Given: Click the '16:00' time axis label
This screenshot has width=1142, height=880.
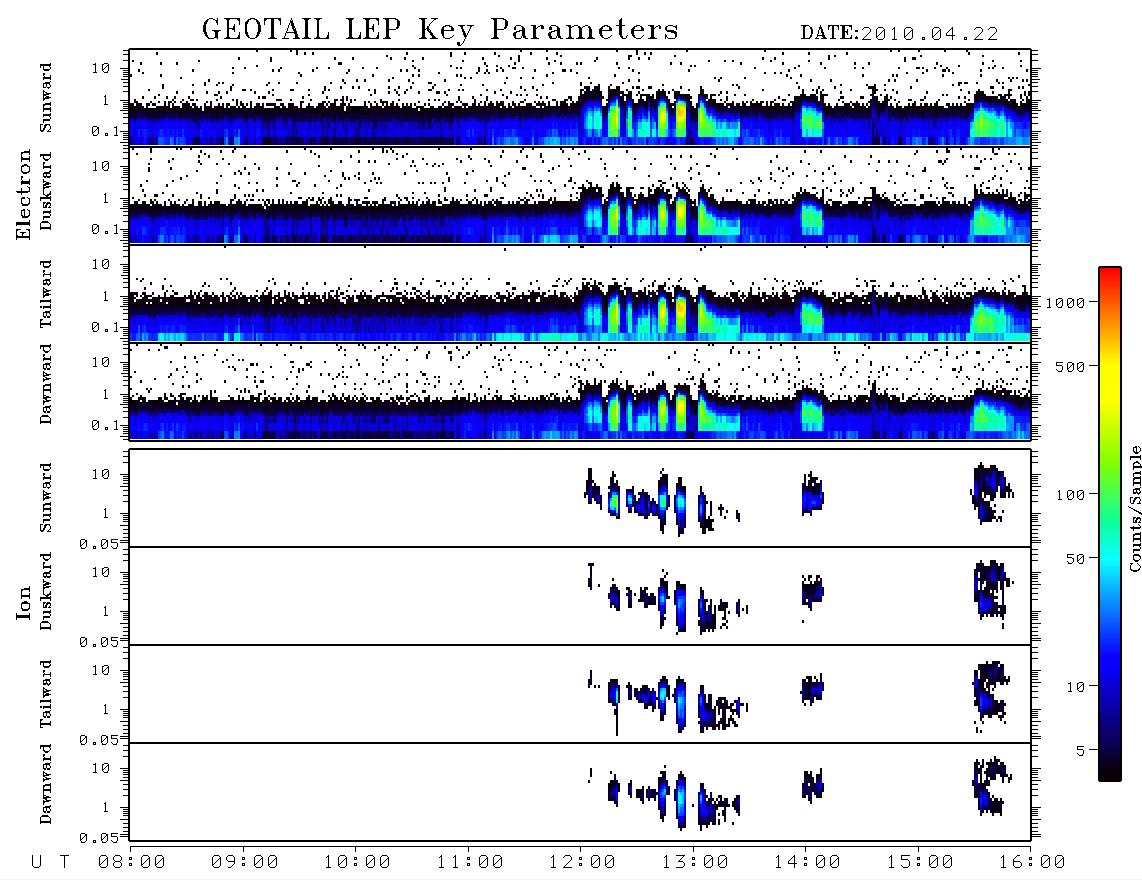Looking at the screenshot, I should pos(1032,863).
